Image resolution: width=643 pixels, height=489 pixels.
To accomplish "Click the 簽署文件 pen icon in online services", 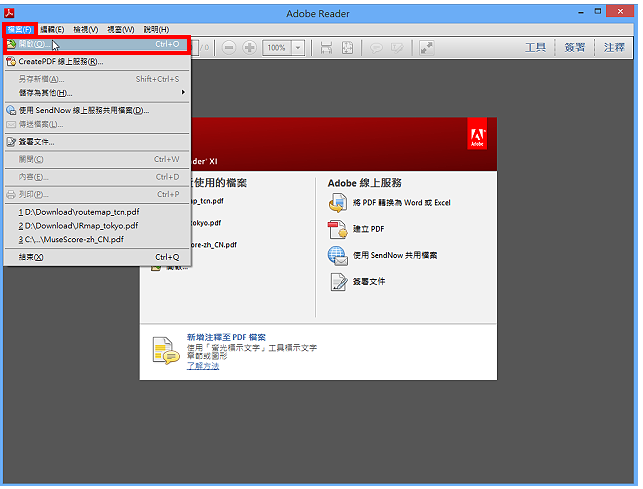I will [x=339, y=282].
